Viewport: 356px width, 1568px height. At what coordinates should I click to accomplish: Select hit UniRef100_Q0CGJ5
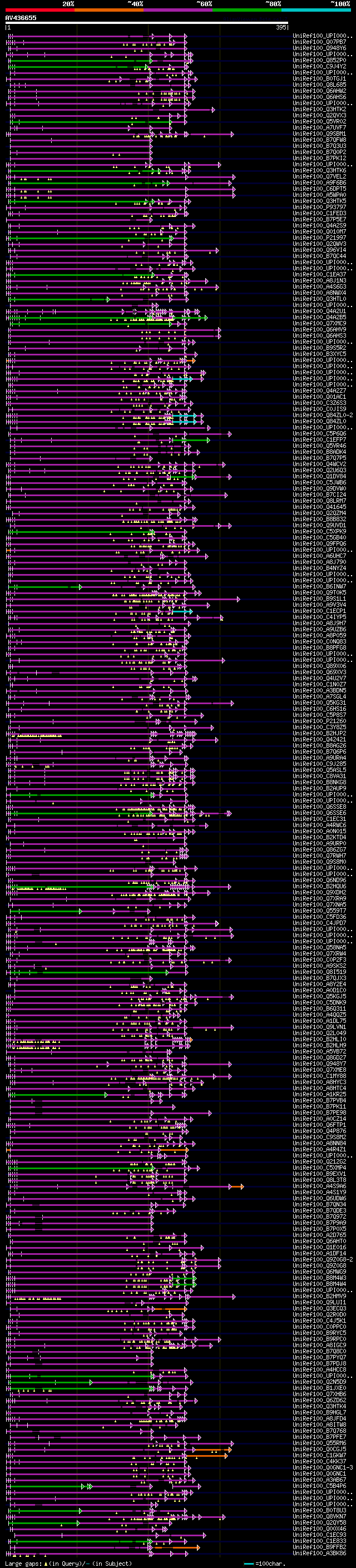(319, 1450)
